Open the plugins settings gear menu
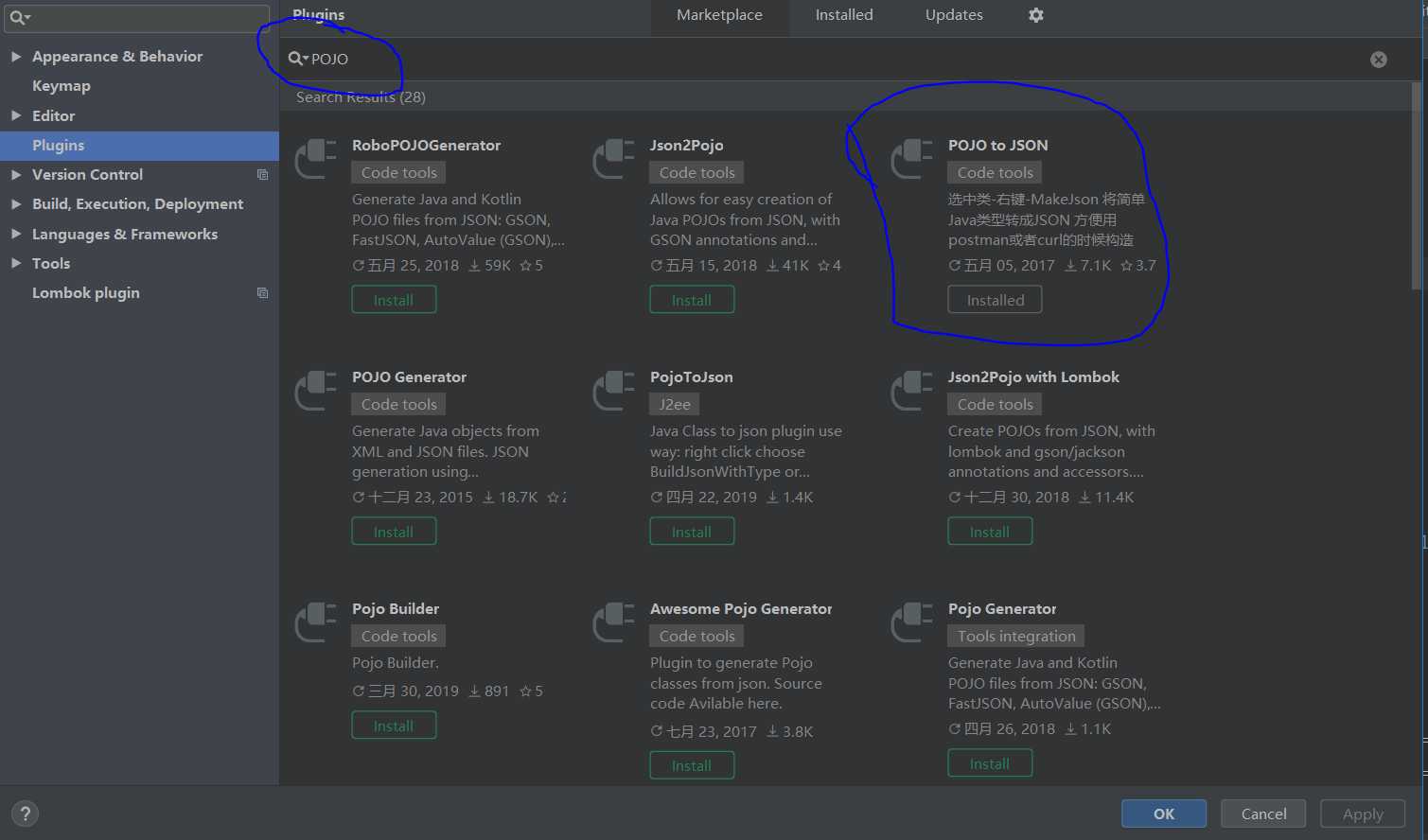This screenshot has height=840, width=1428. (x=1036, y=15)
